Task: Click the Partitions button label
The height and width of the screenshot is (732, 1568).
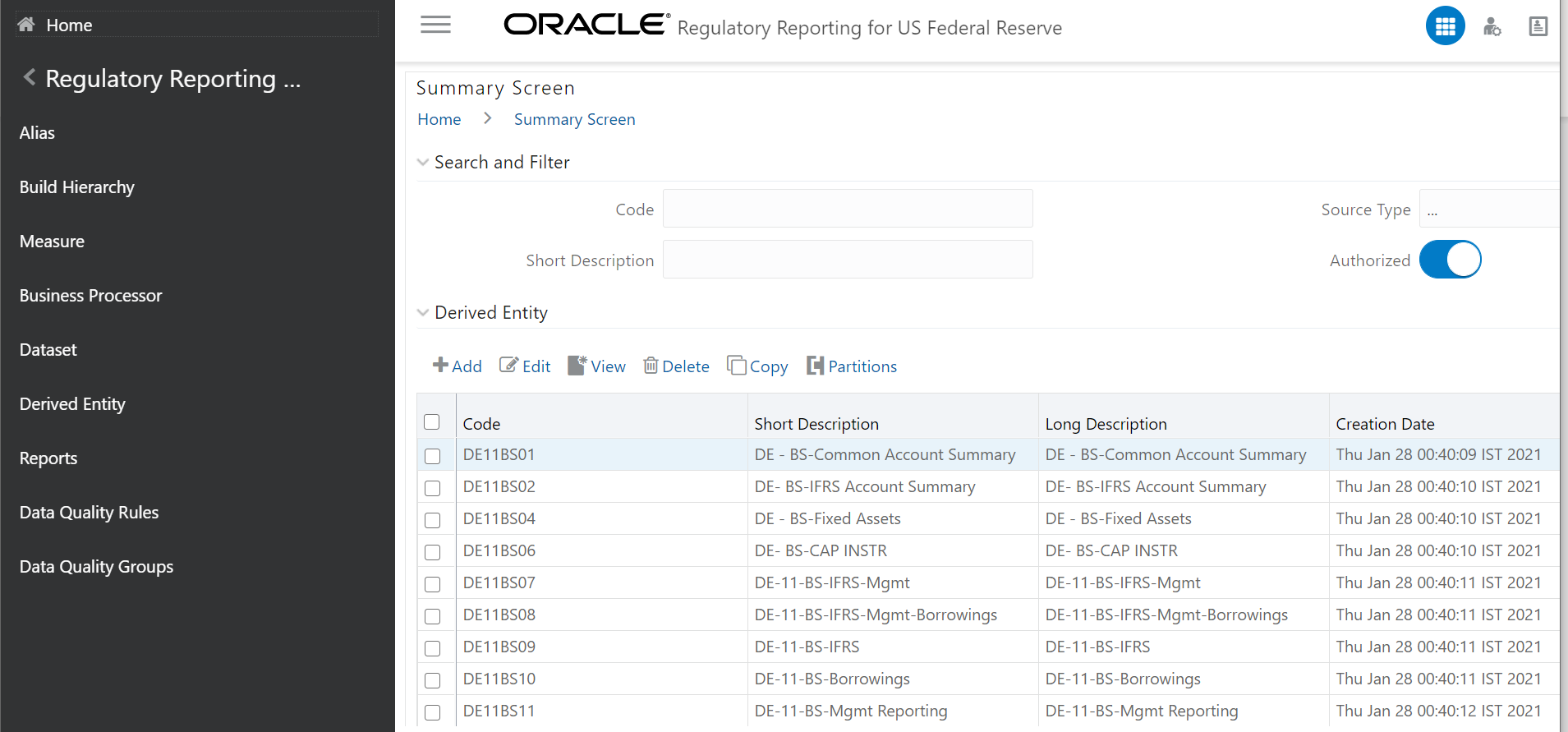Action: pyautogui.click(x=862, y=366)
